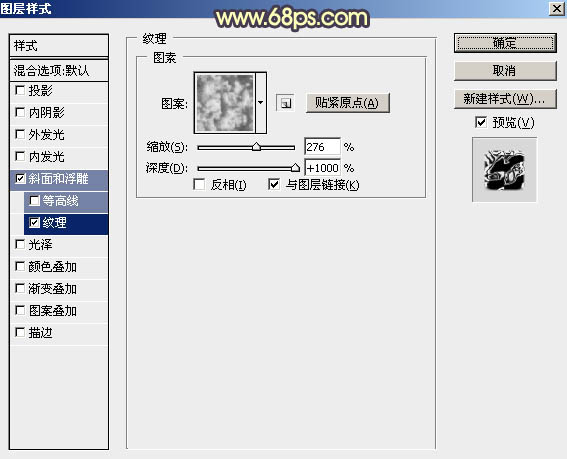Select the 纹理 texture row
Viewport: 567px width, 459px height.
point(66,223)
